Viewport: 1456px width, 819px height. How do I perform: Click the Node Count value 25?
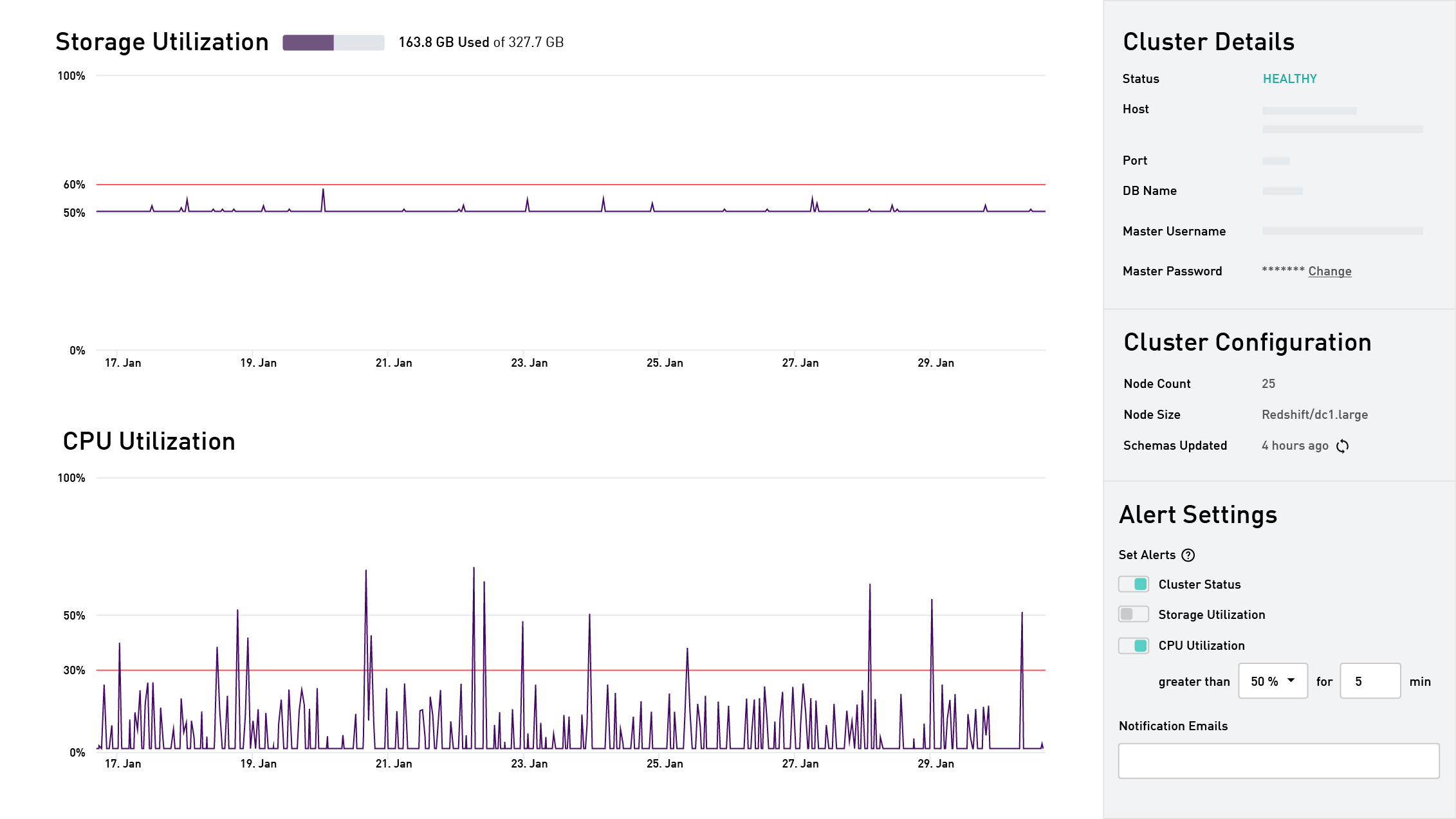click(x=1268, y=383)
